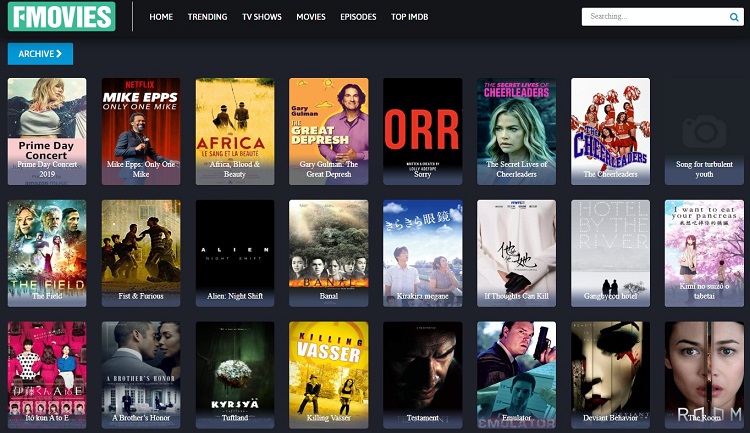Open The Cheerleaders movie poster
The image size is (750, 433).
(x=610, y=132)
